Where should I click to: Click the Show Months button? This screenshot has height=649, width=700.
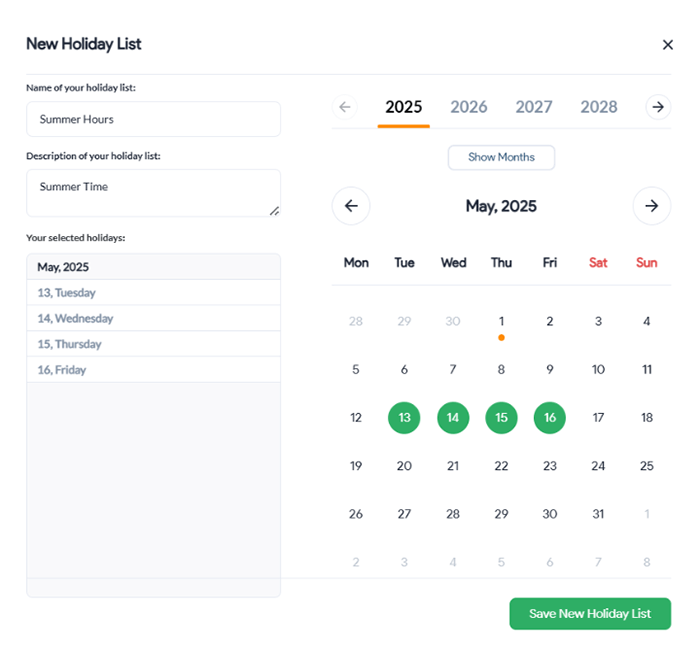pos(501,158)
